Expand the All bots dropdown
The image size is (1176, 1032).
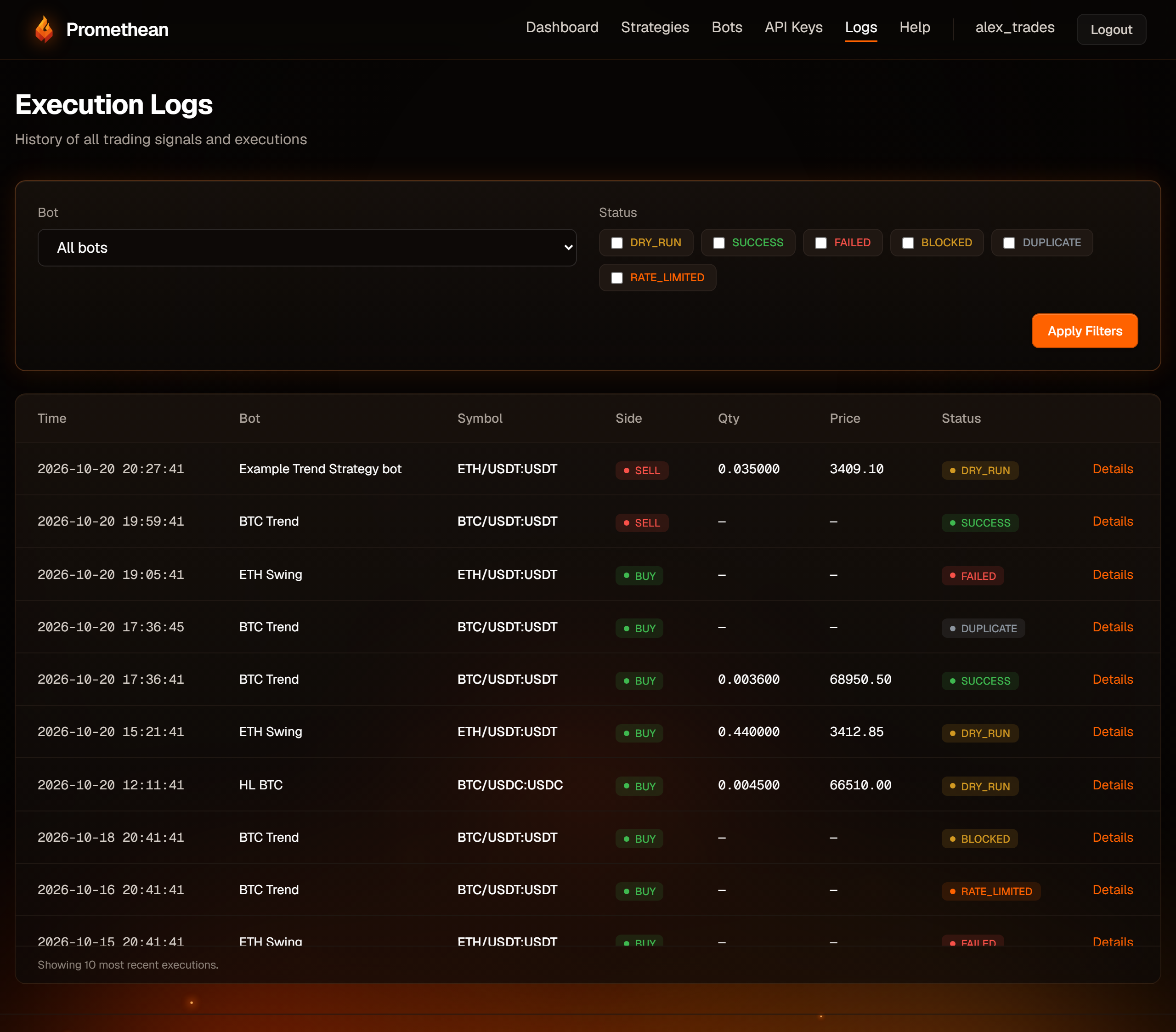[307, 248]
